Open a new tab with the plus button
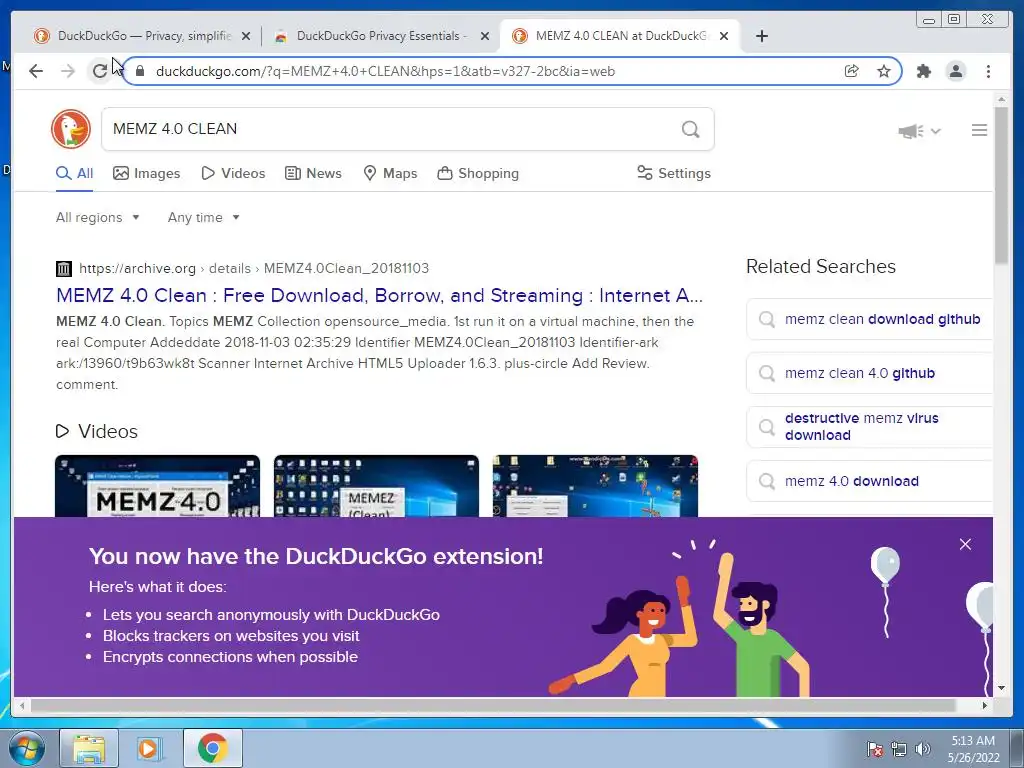The image size is (1024, 768). pyautogui.click(x=761, y=36)
